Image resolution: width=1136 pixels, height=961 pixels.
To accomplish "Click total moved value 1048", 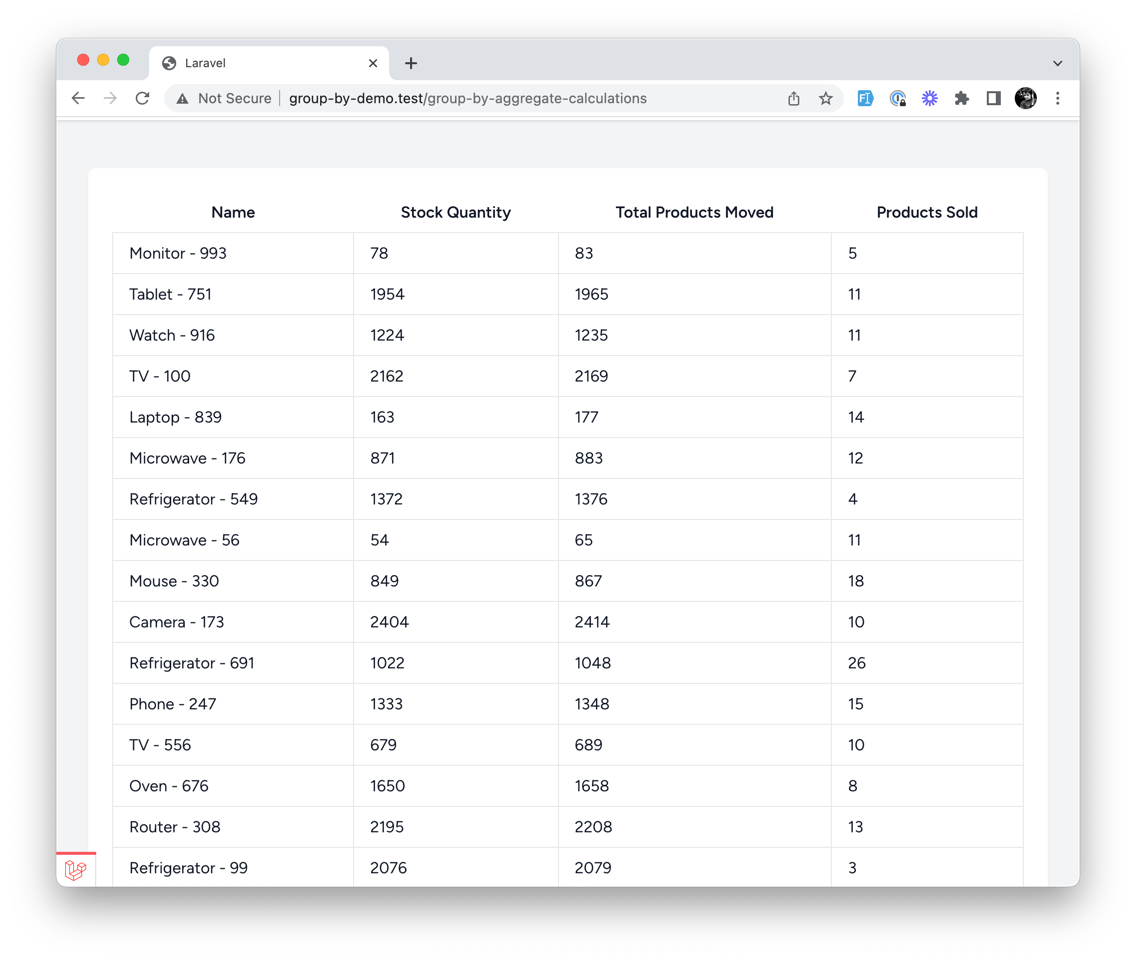I will tap(593, 663).
